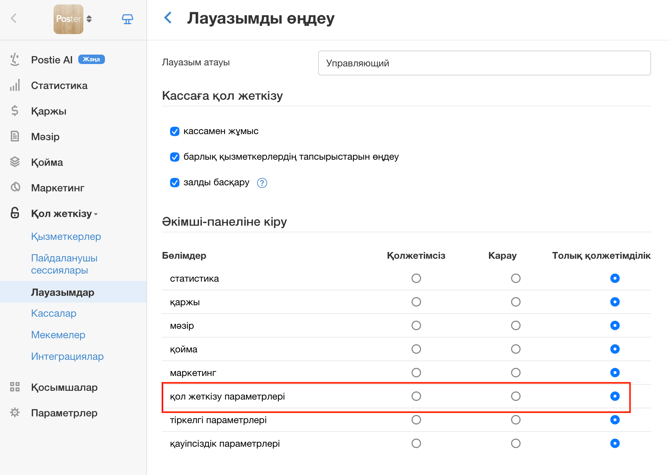This screenshot has width=670, height=475.
Task: Select full access for қойма
Action: click(615, 349)
